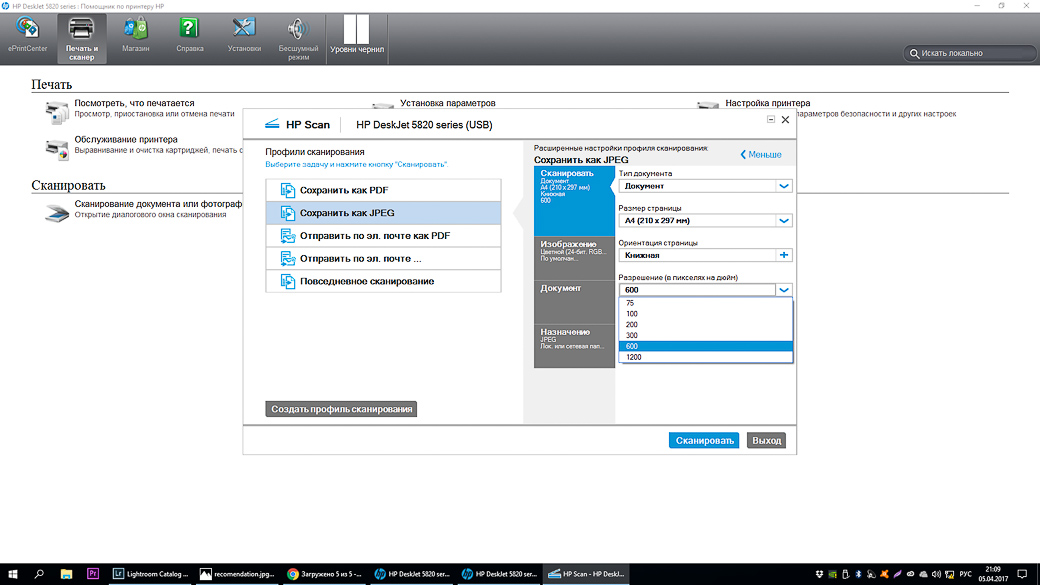
Task: Open the Windows Start menu
Action: click(x=13, y=574)
